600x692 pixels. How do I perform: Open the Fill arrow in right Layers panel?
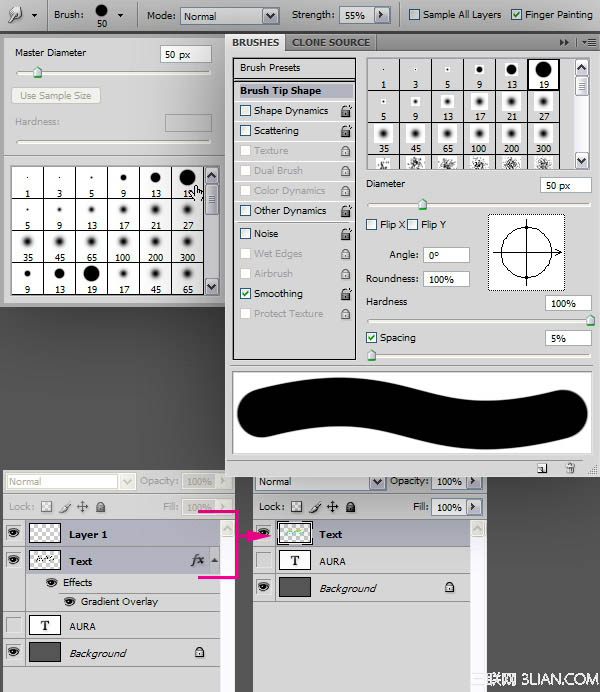tap(473, 507)
